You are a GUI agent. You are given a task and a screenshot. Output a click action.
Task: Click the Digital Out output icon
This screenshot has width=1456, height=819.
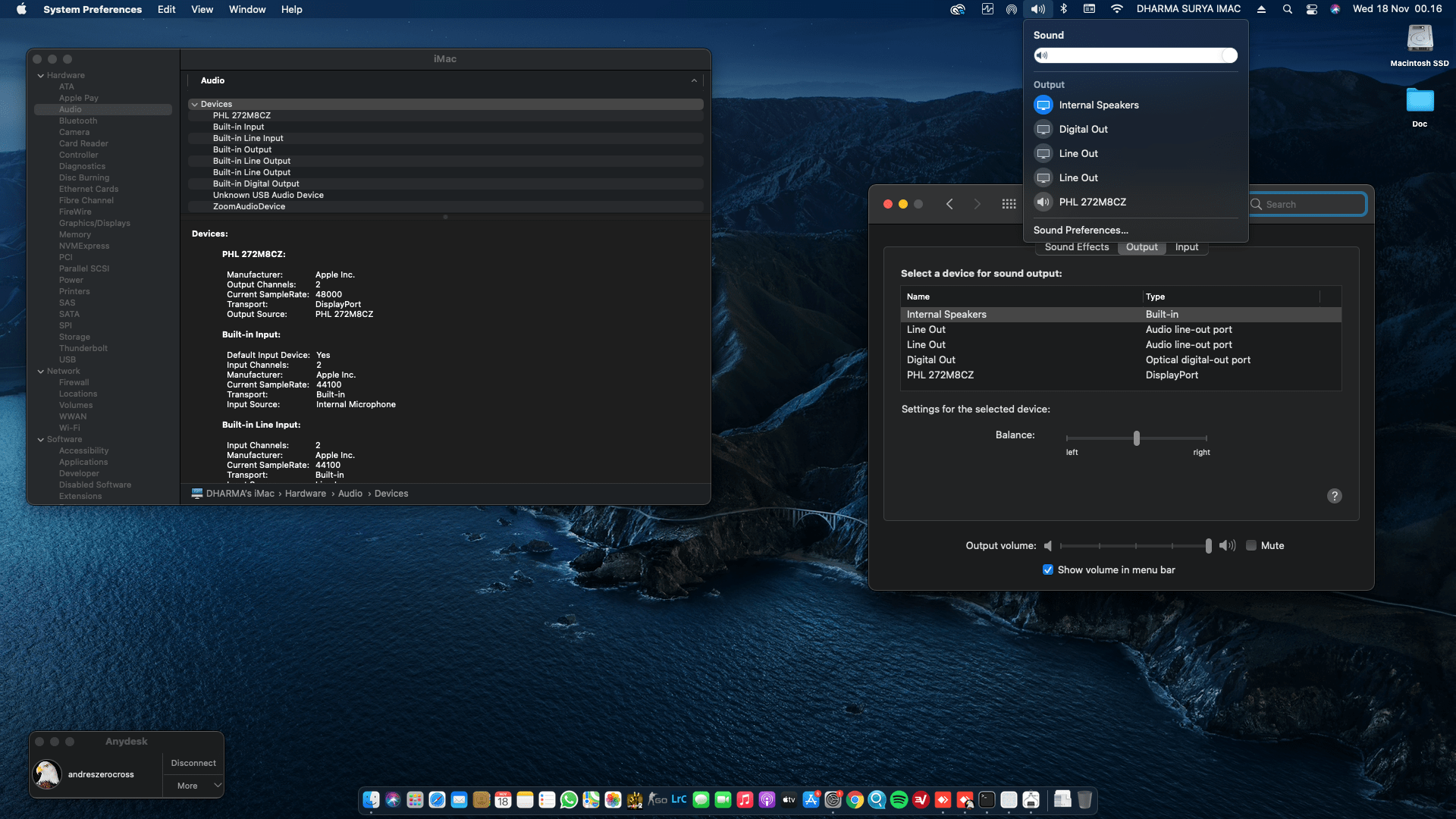pyautogui.click(x=1043, y=130)
